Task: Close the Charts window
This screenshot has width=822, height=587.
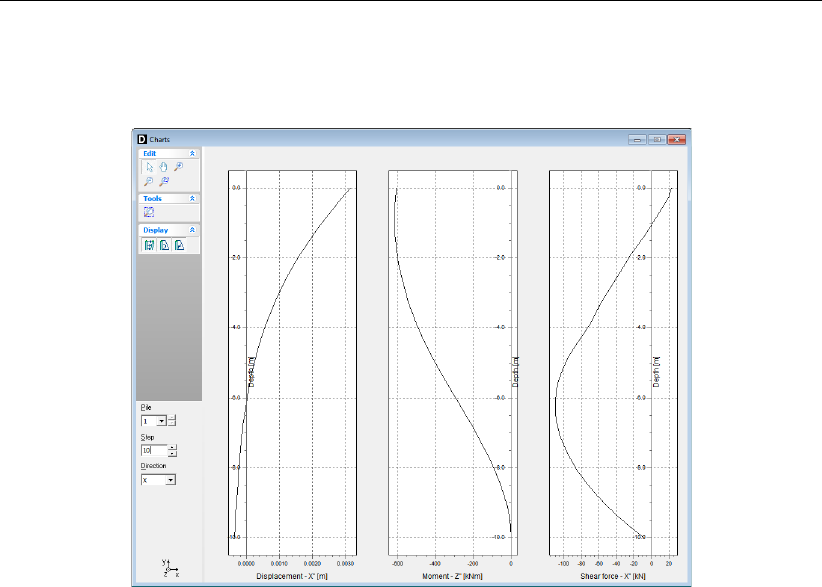Action: coord(676,139)
